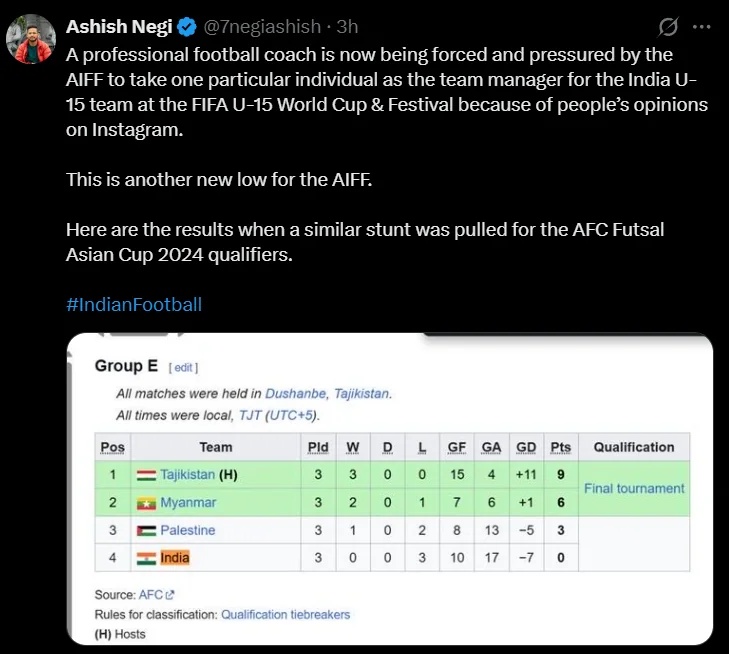Click the 3h timestamp
This screenshot has width=729, height=654.
[347, 27]
